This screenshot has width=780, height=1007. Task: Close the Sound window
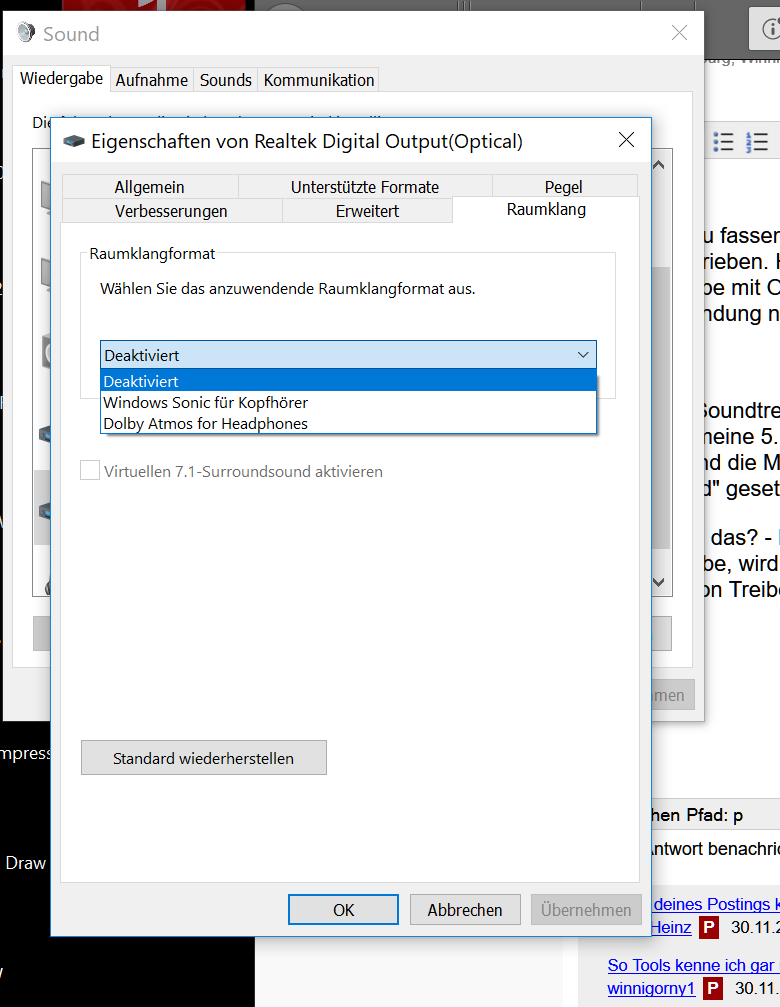pyautogui.click(x=679, y=33)
